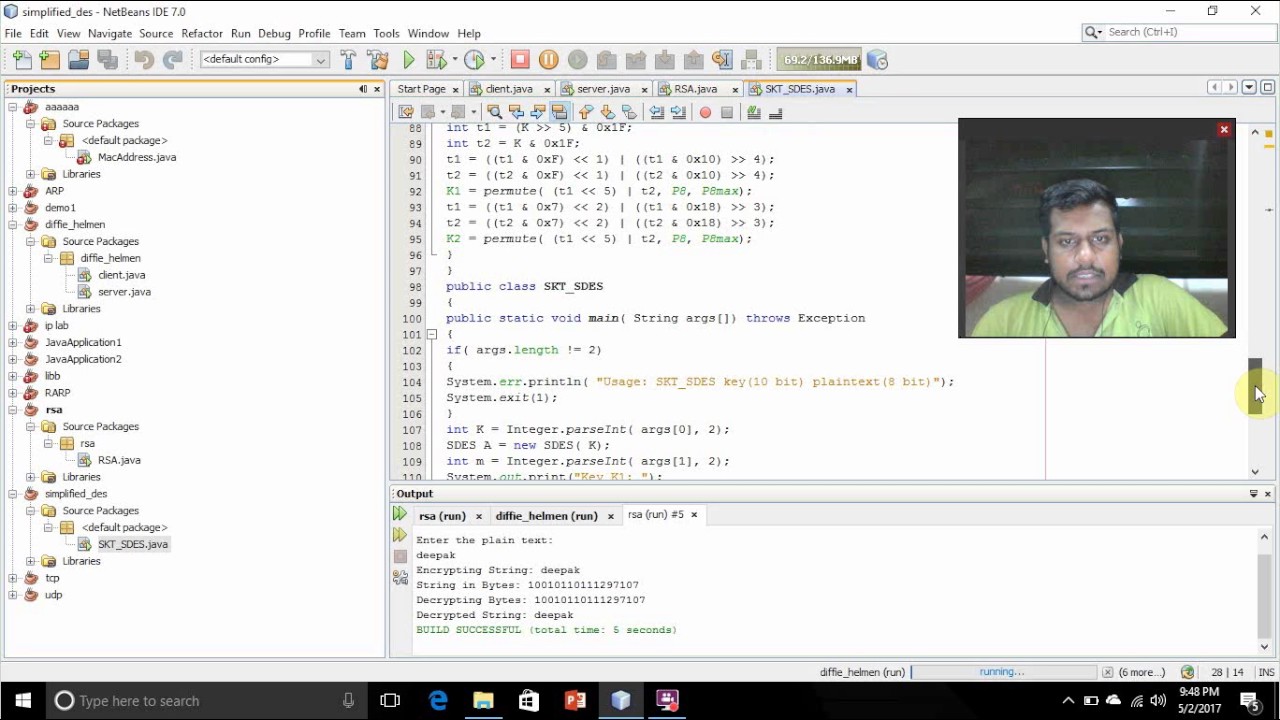
Task: Click the Build Project hammer icon
Action: 348,60
